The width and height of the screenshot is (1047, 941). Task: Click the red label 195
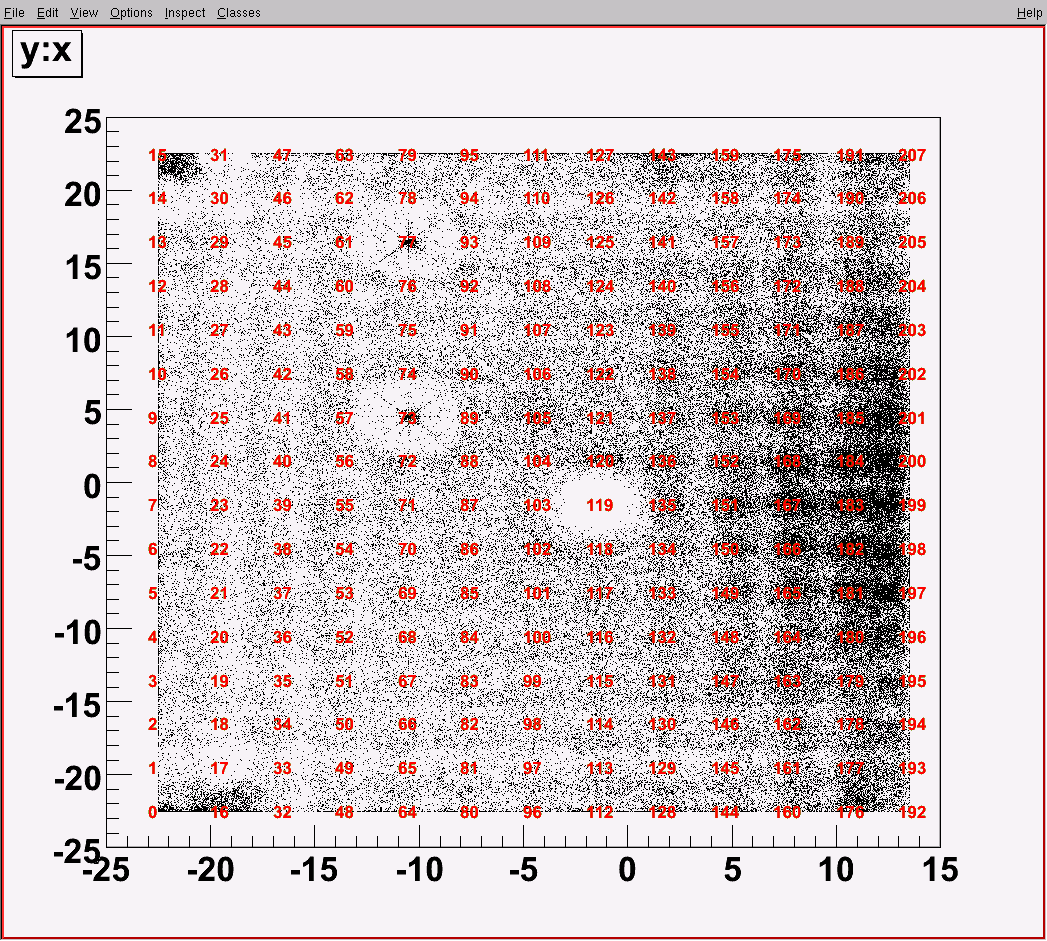pyautogui.click(x=912, y=682)
